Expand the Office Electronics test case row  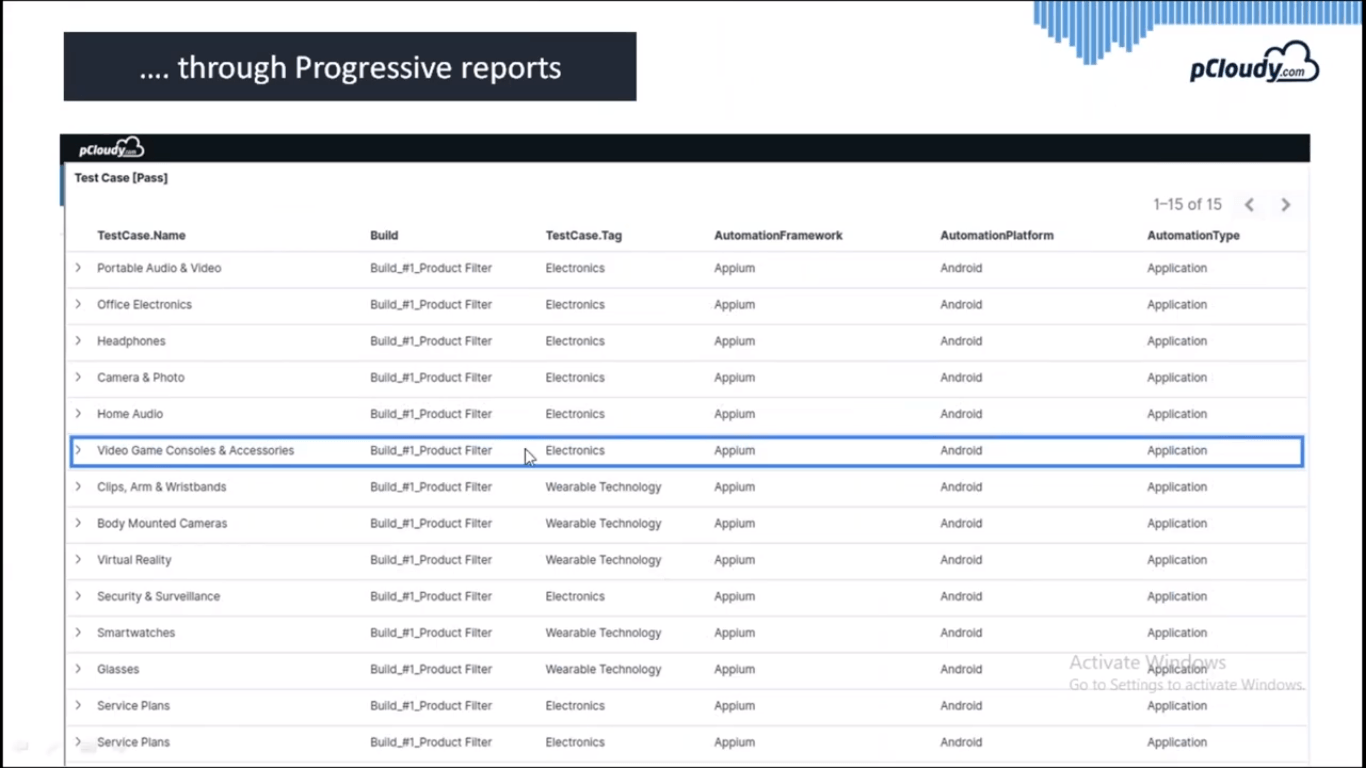coord(78,304)
